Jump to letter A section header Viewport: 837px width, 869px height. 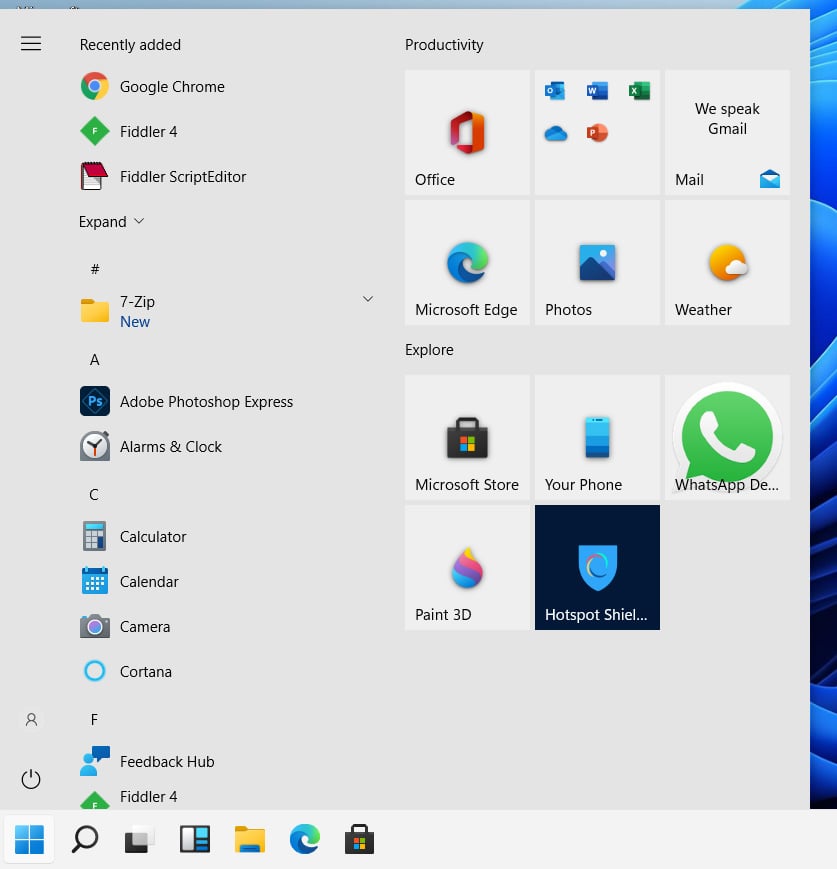[94, 360]
